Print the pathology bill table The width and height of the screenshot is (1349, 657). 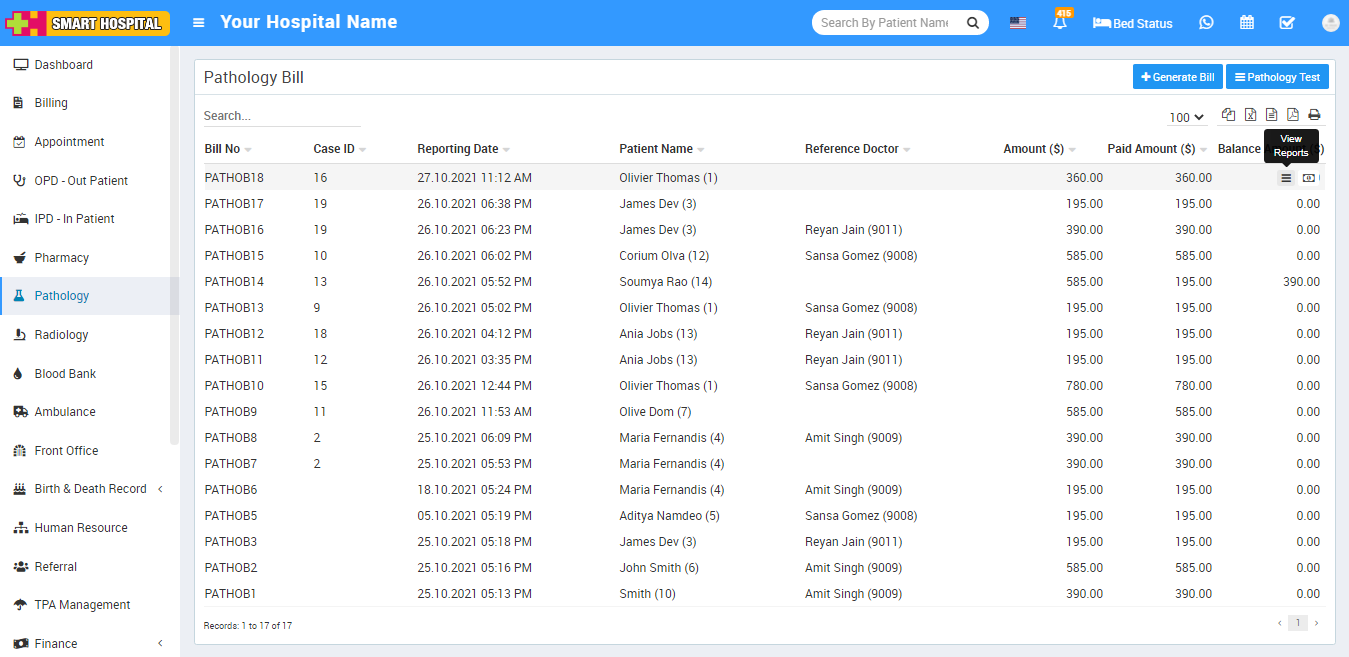tap(1314, 115)
